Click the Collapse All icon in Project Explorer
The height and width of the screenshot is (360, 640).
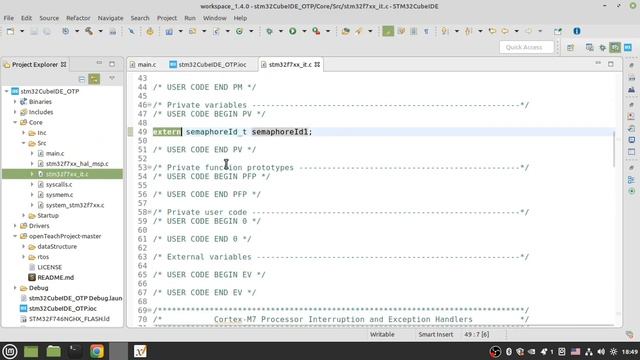pos(82,78)
